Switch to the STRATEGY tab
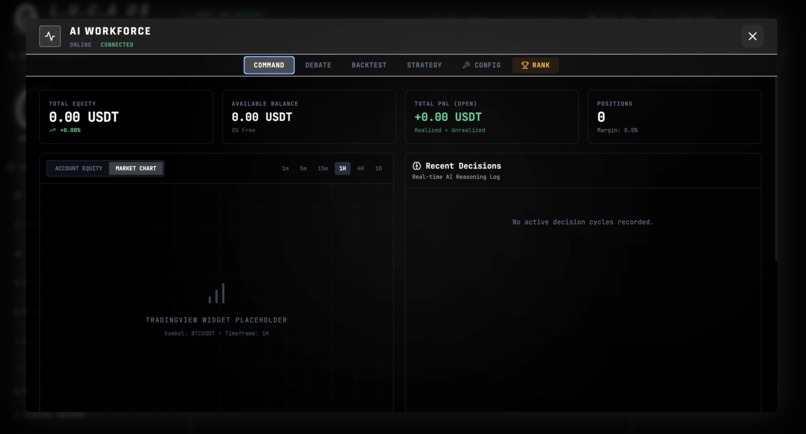The width and height of the screenshot is (806, 434). pos(424,65)
